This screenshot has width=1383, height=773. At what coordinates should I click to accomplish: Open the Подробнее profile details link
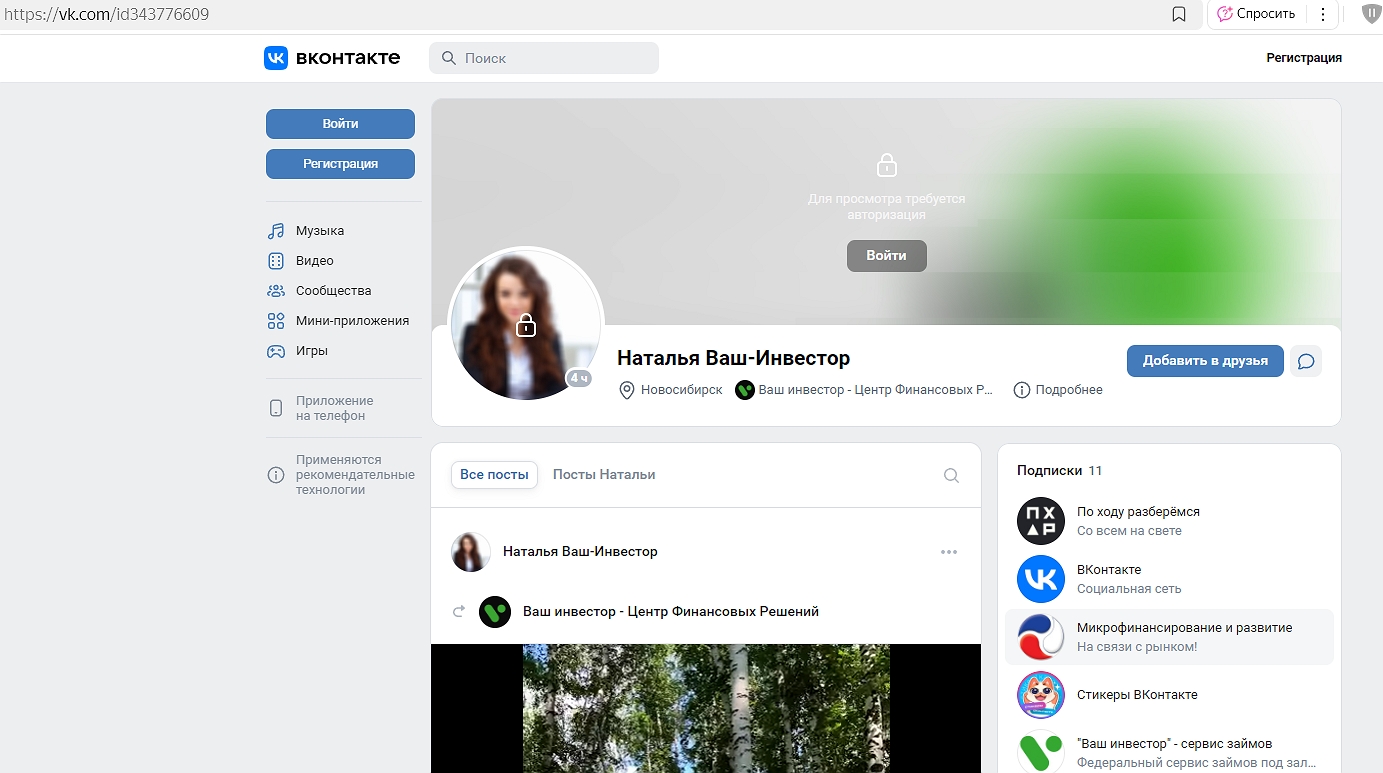[1069, 390]
